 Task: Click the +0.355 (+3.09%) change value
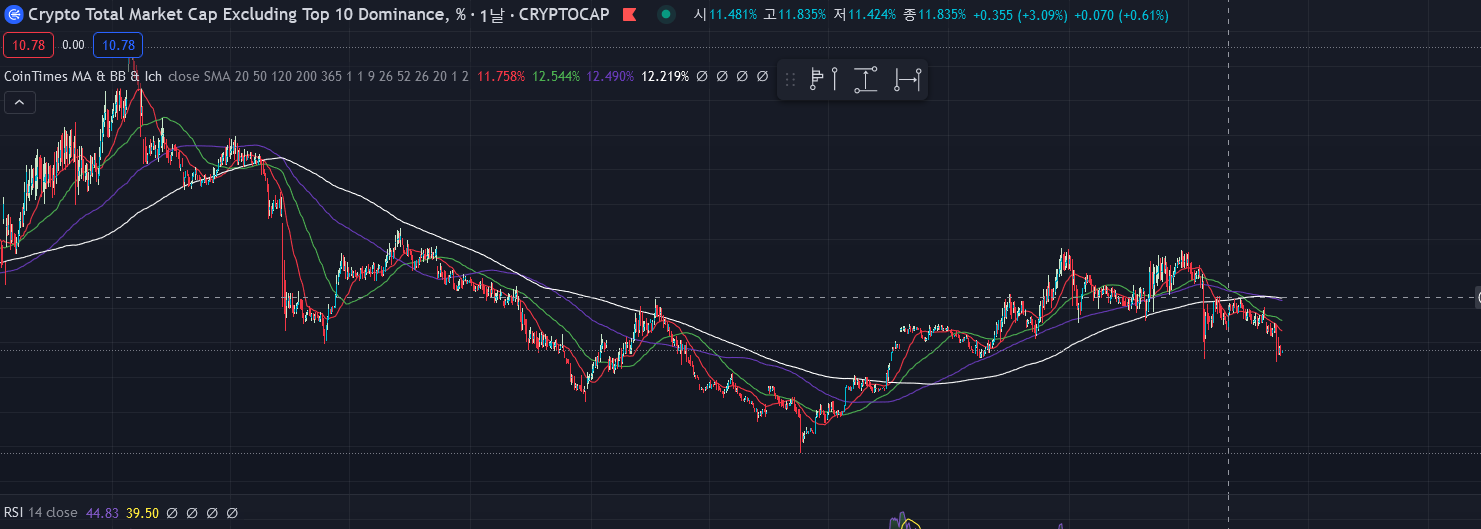click(x=1019, y=15)
